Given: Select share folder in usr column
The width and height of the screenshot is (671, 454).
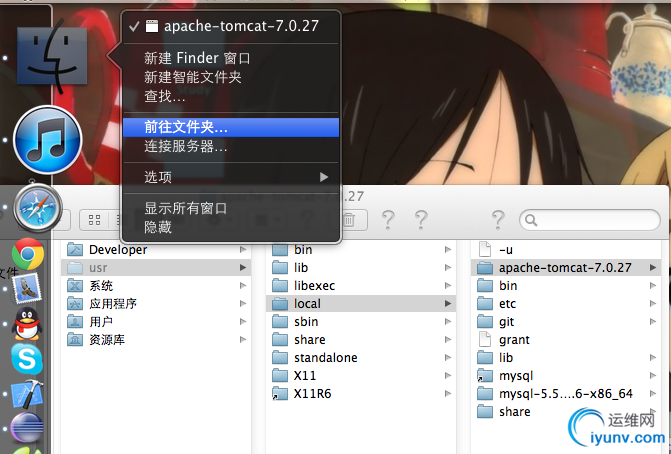Looking at the screenshot, I should (x=361, y=339).
